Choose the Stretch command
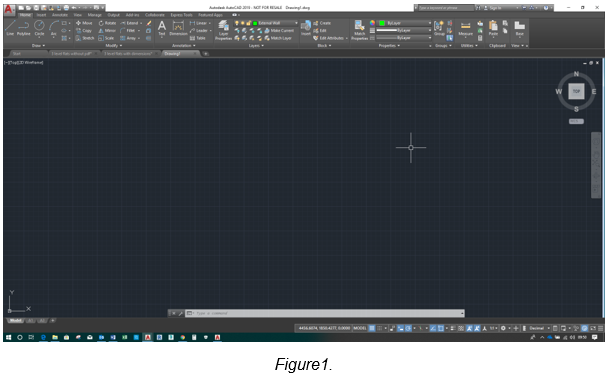The image size is (608, 376). click(85, 38)
